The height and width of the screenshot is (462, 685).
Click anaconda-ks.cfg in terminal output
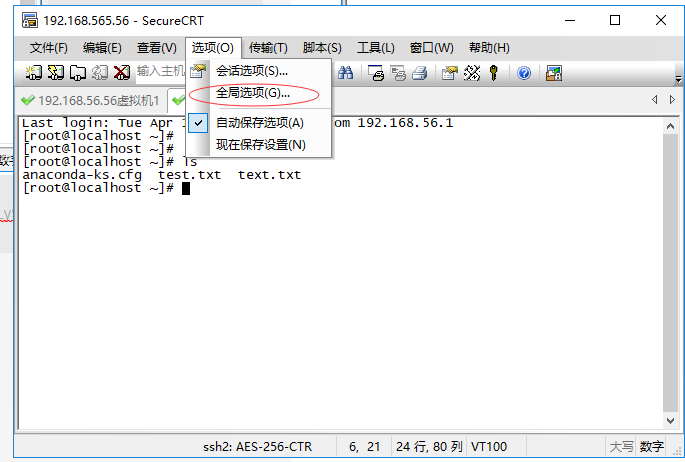(x=82, y=175)
